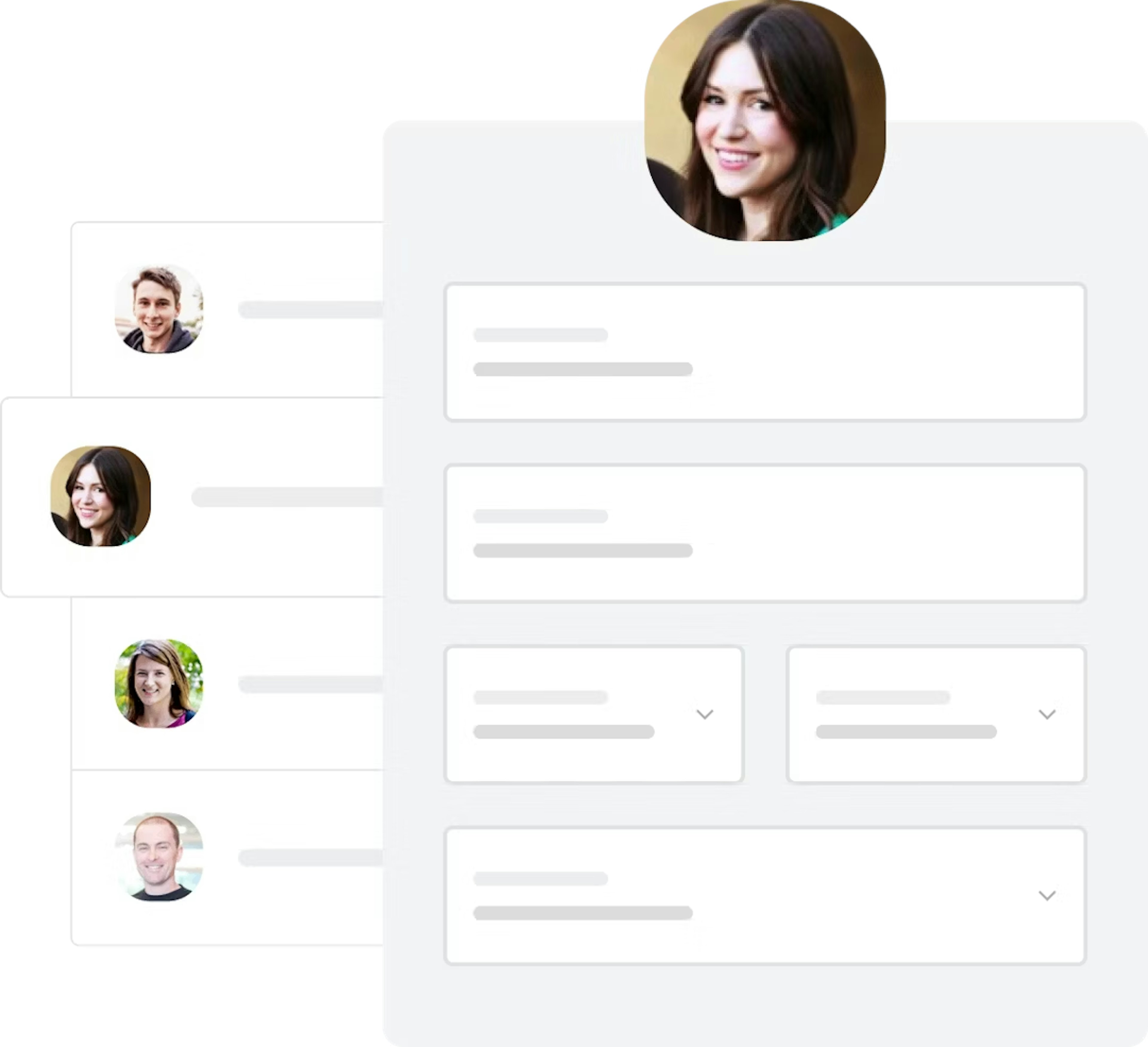Open the first full-width input field
The image size is (1148, 1047).
coord(765,352)
